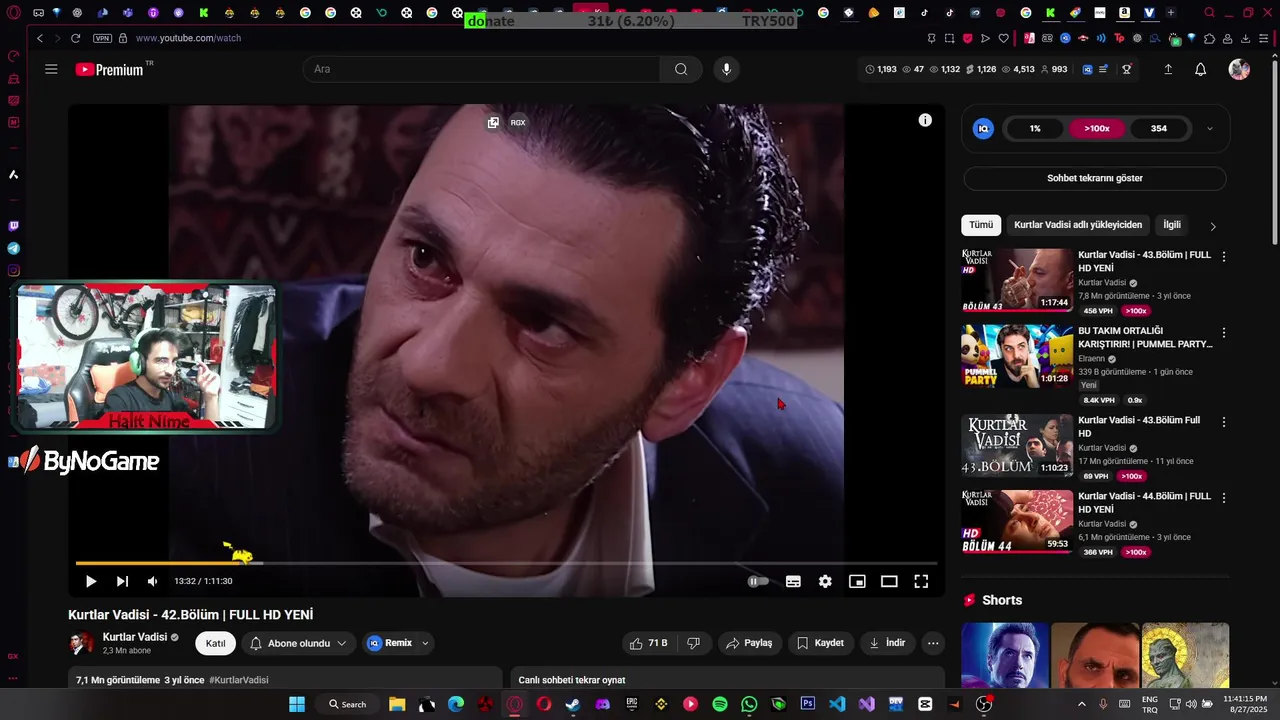Seek along the video progress bar

(x=506, y=563)
